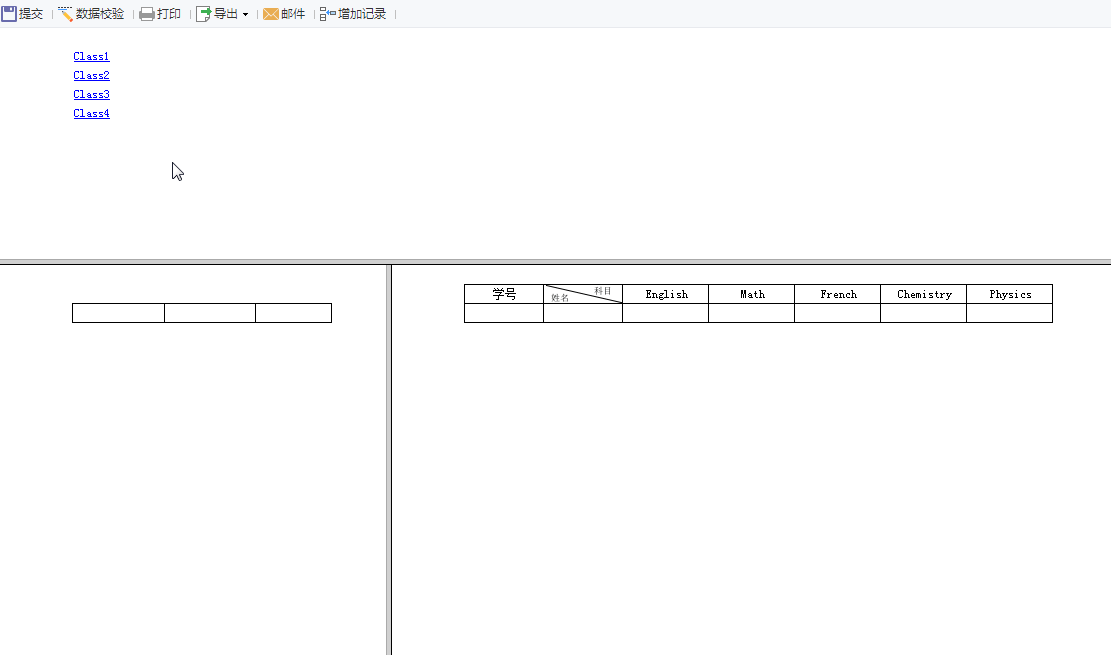Click the empty cell under 学号
The height and width of the screenshot is (655, 1111).
(x=504, y=313)
